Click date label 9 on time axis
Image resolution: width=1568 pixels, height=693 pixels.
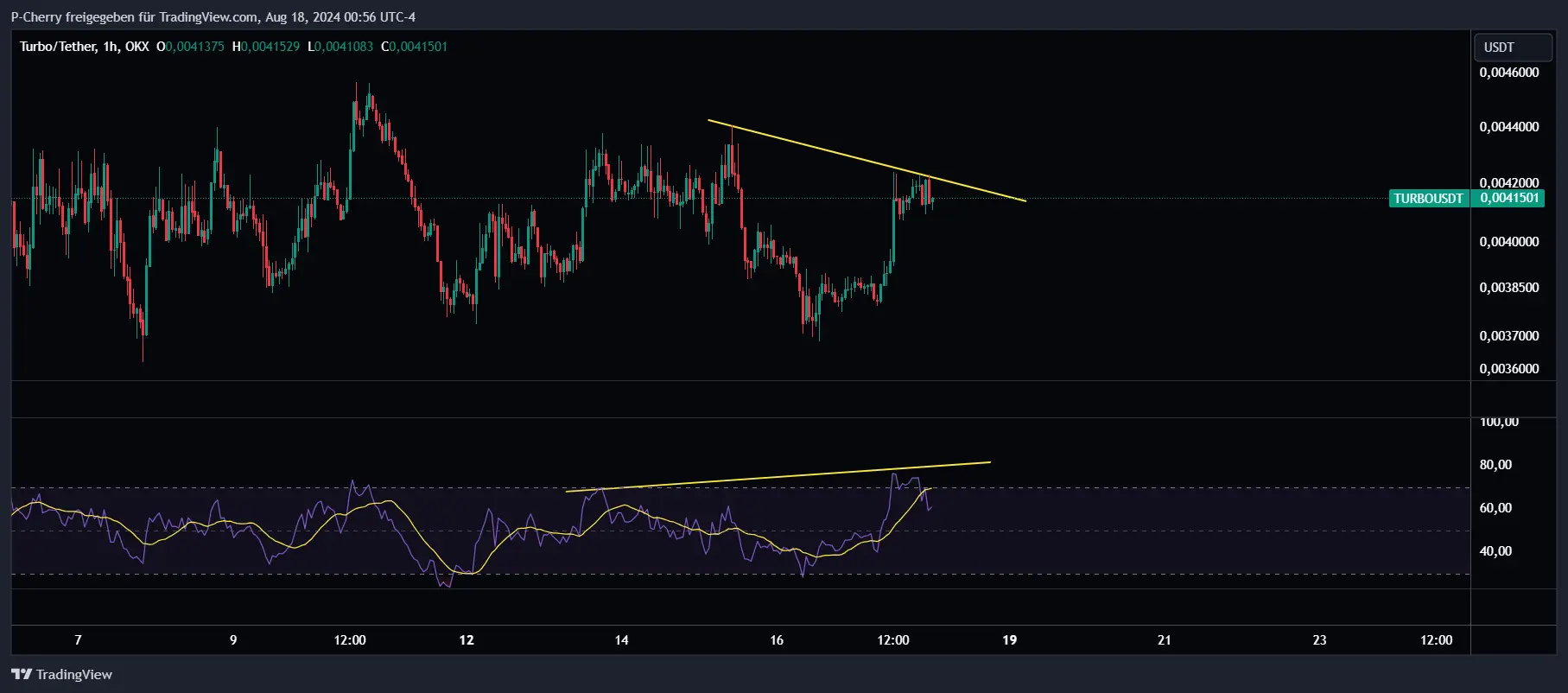pos(233,640)
